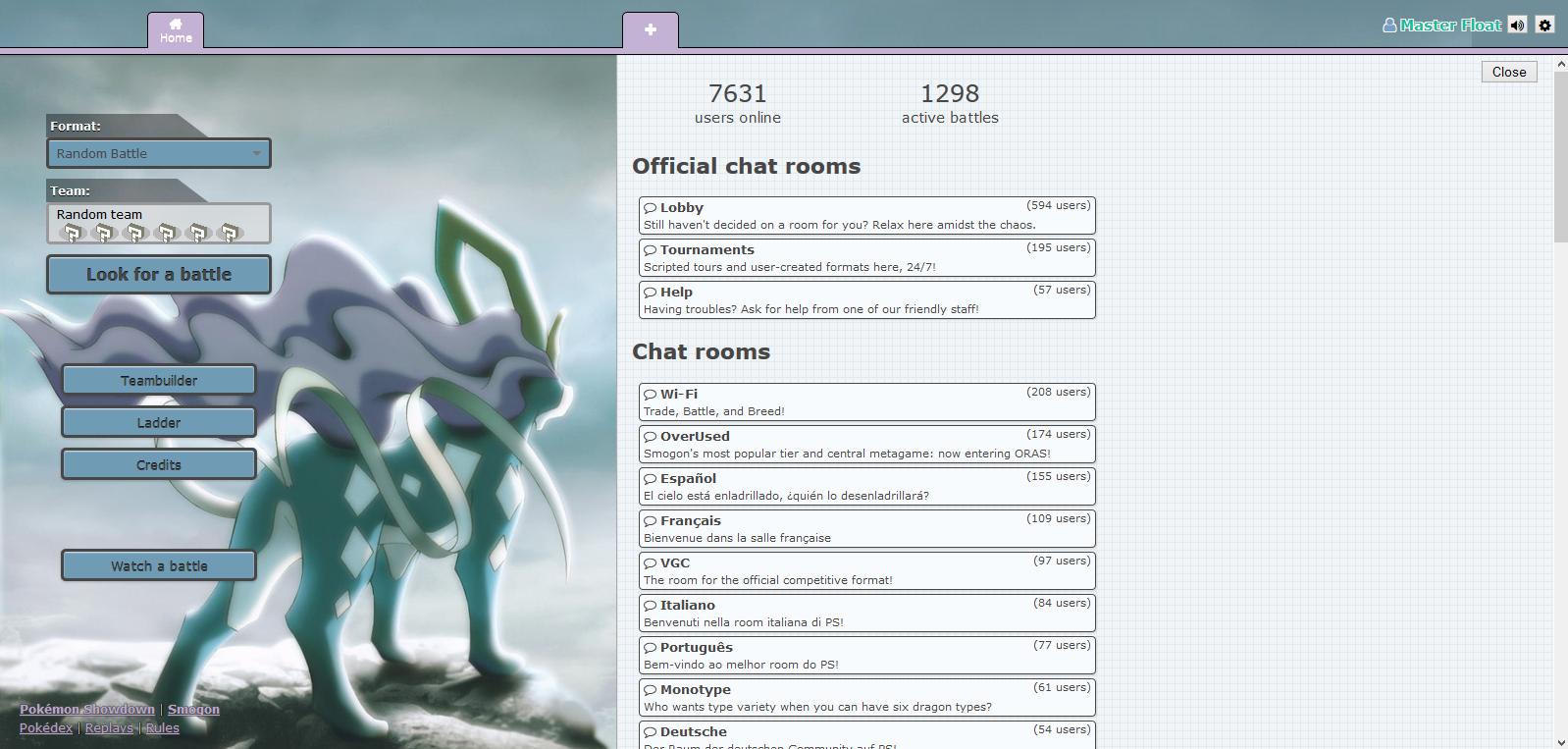
Task: Click the Español room chat bubble icon
Action: 650,479
